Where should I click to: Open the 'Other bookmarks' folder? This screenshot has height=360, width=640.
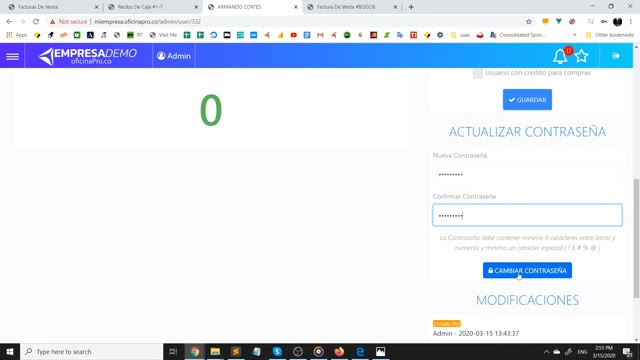(610, 35)
